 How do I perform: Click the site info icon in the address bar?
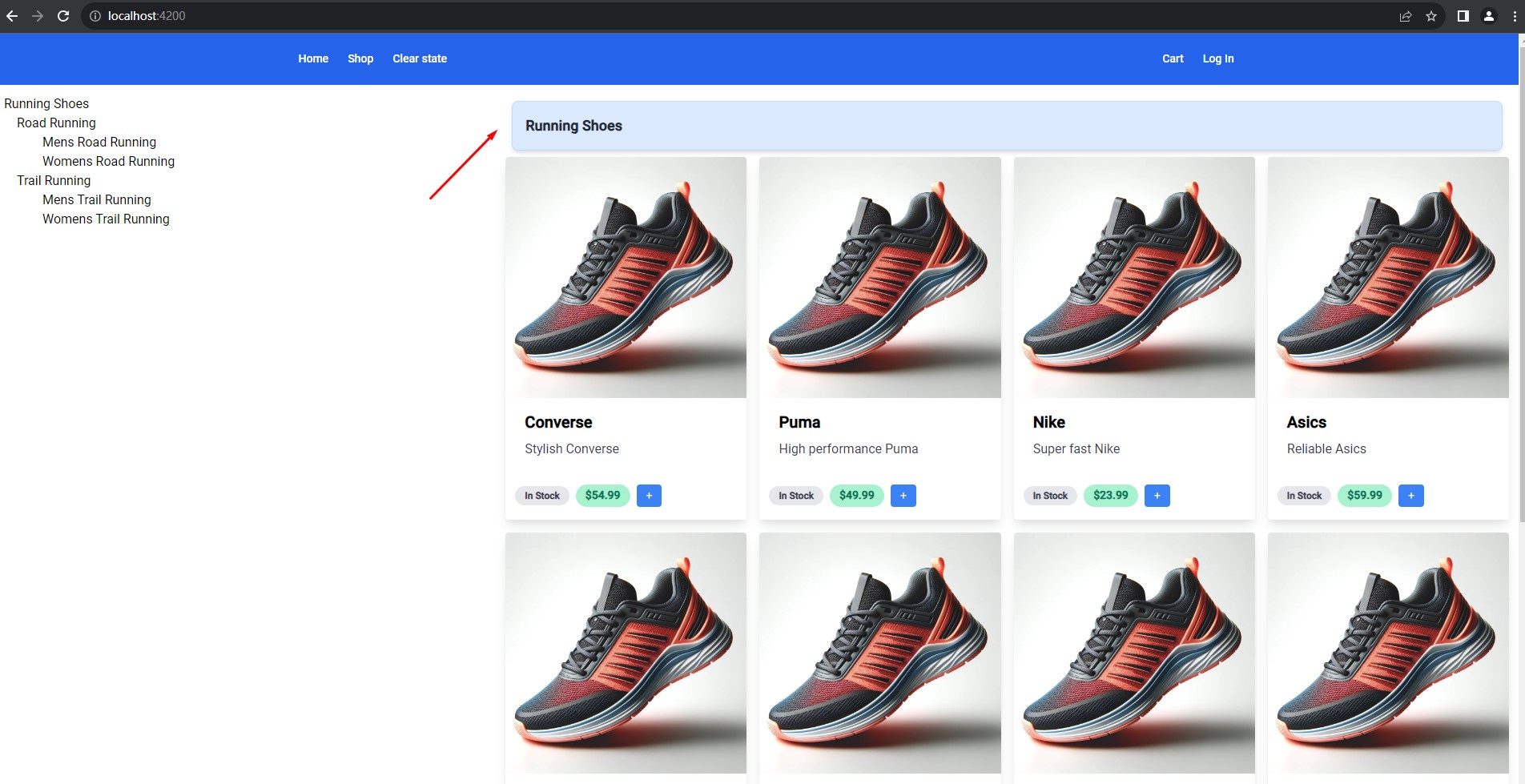pos(95,16)
